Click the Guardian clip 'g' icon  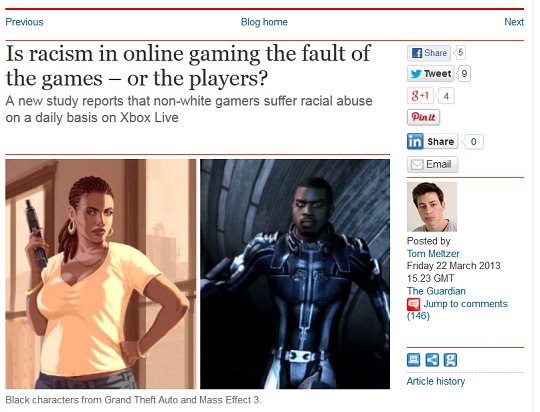(x=450, y=360)
